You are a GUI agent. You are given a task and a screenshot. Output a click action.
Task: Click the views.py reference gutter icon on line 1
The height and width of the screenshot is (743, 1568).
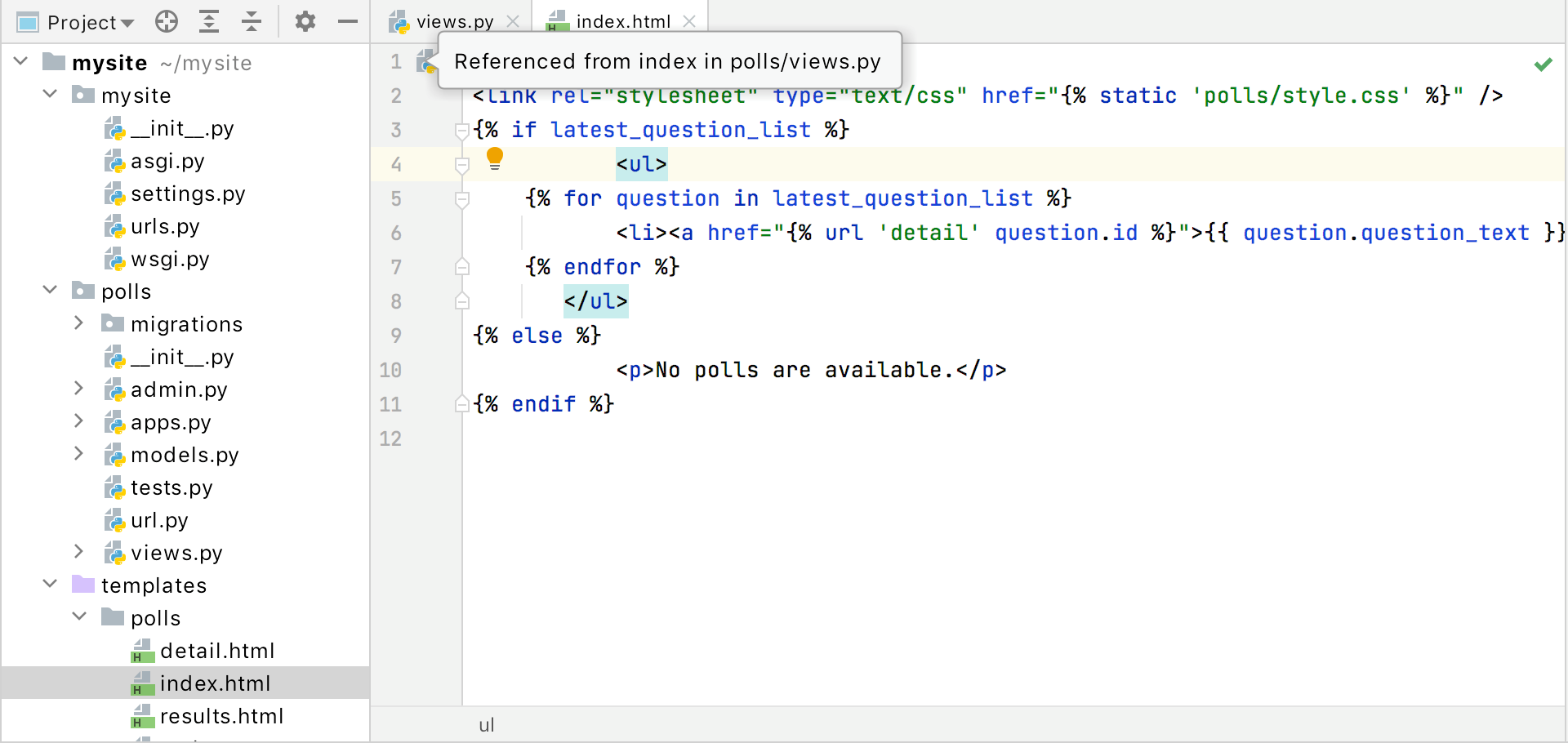click(425, 62)
